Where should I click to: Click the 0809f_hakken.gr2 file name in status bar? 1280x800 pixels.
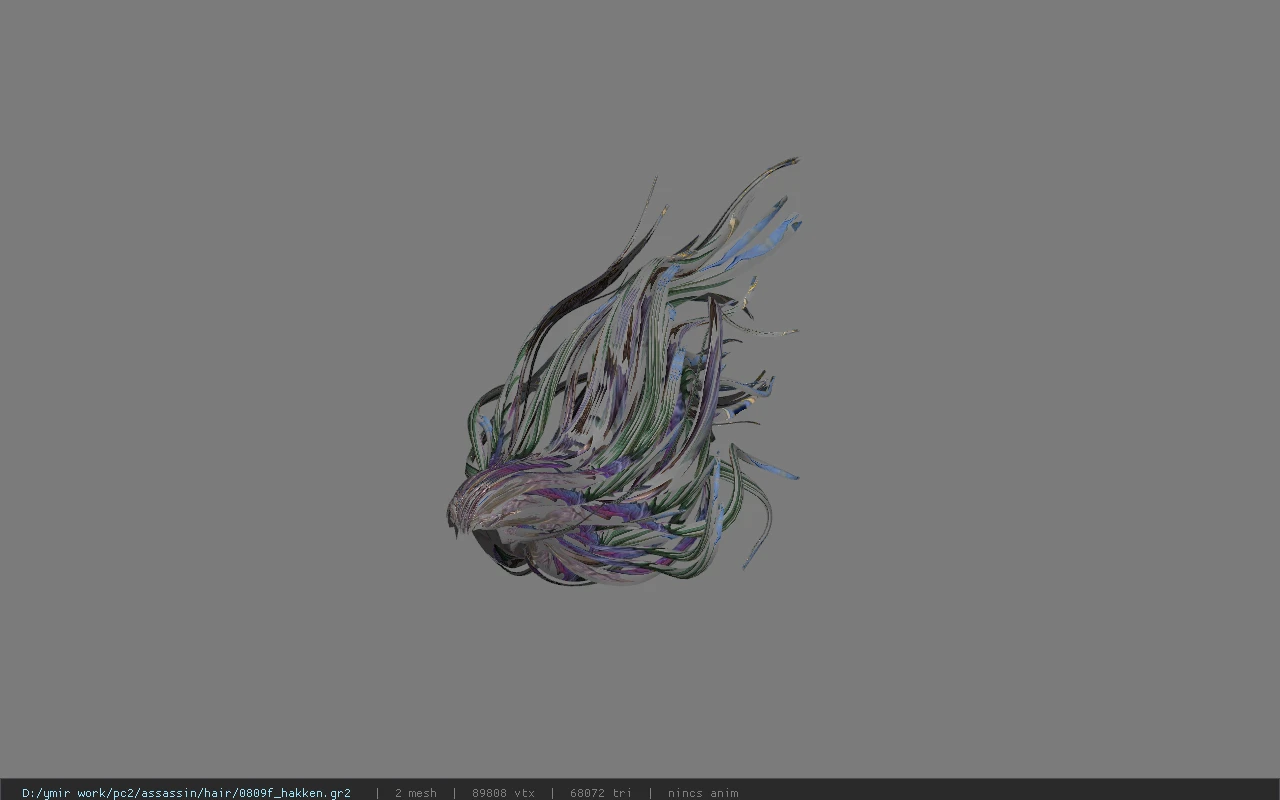click(293, 793)
